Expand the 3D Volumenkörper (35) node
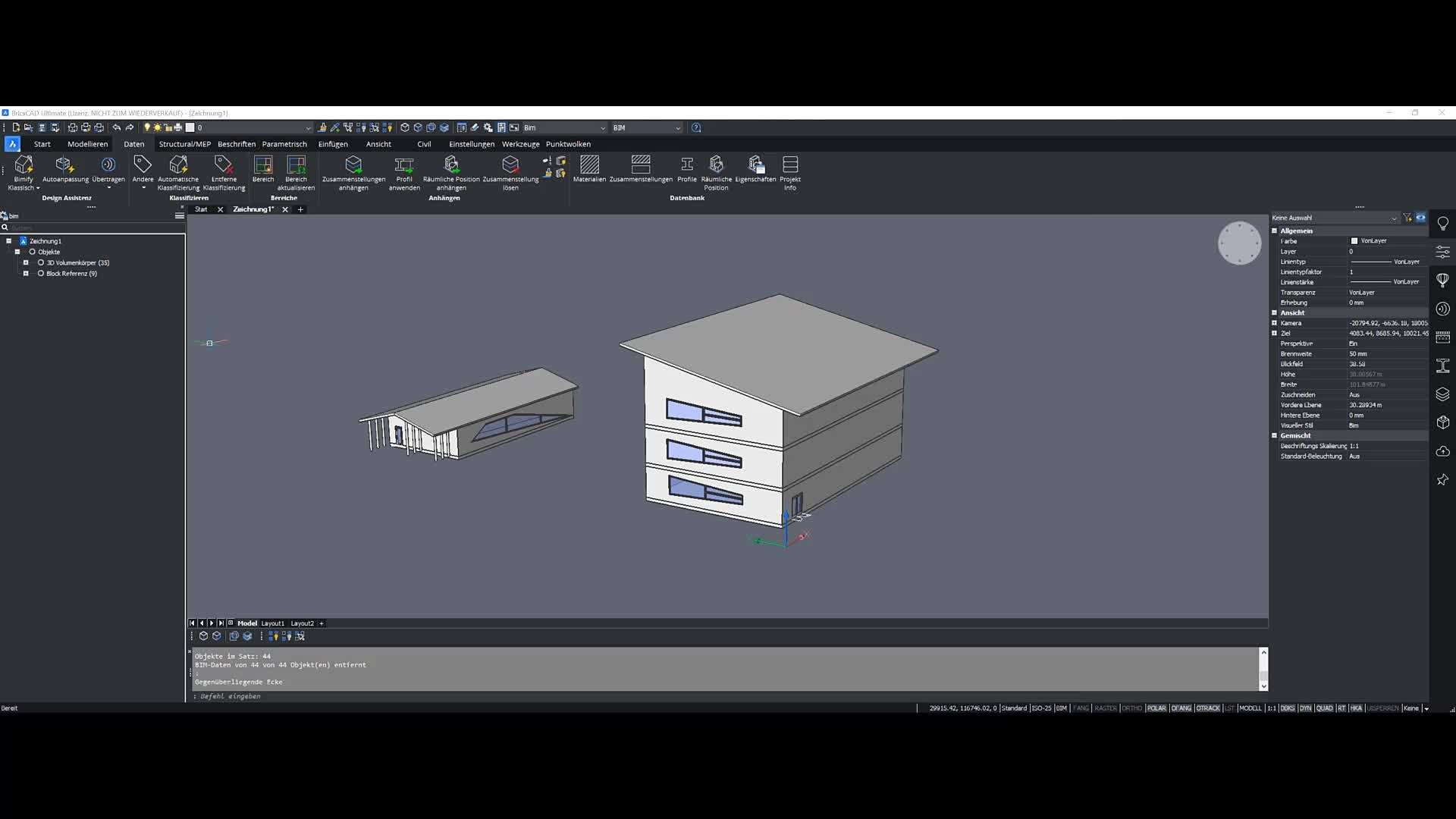Image resolution: width=1456 pixels, height=819 pixels. click(26, 262)
